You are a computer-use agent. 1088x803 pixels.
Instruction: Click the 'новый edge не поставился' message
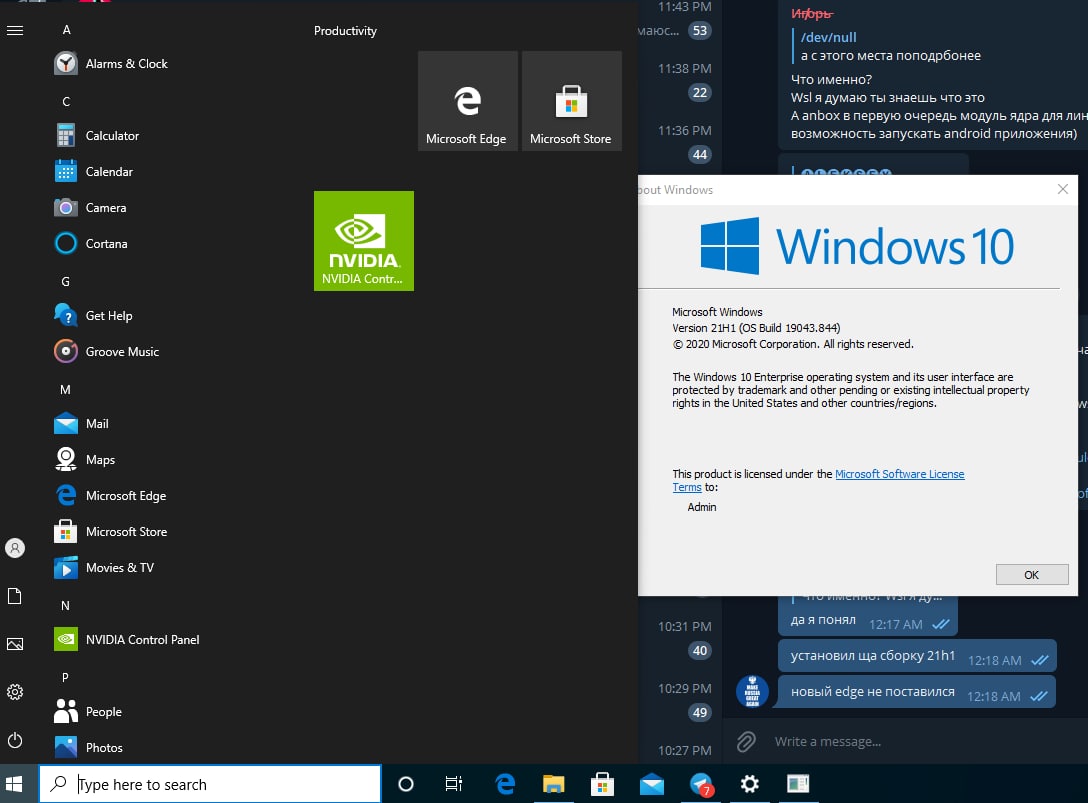coord(917,692)
